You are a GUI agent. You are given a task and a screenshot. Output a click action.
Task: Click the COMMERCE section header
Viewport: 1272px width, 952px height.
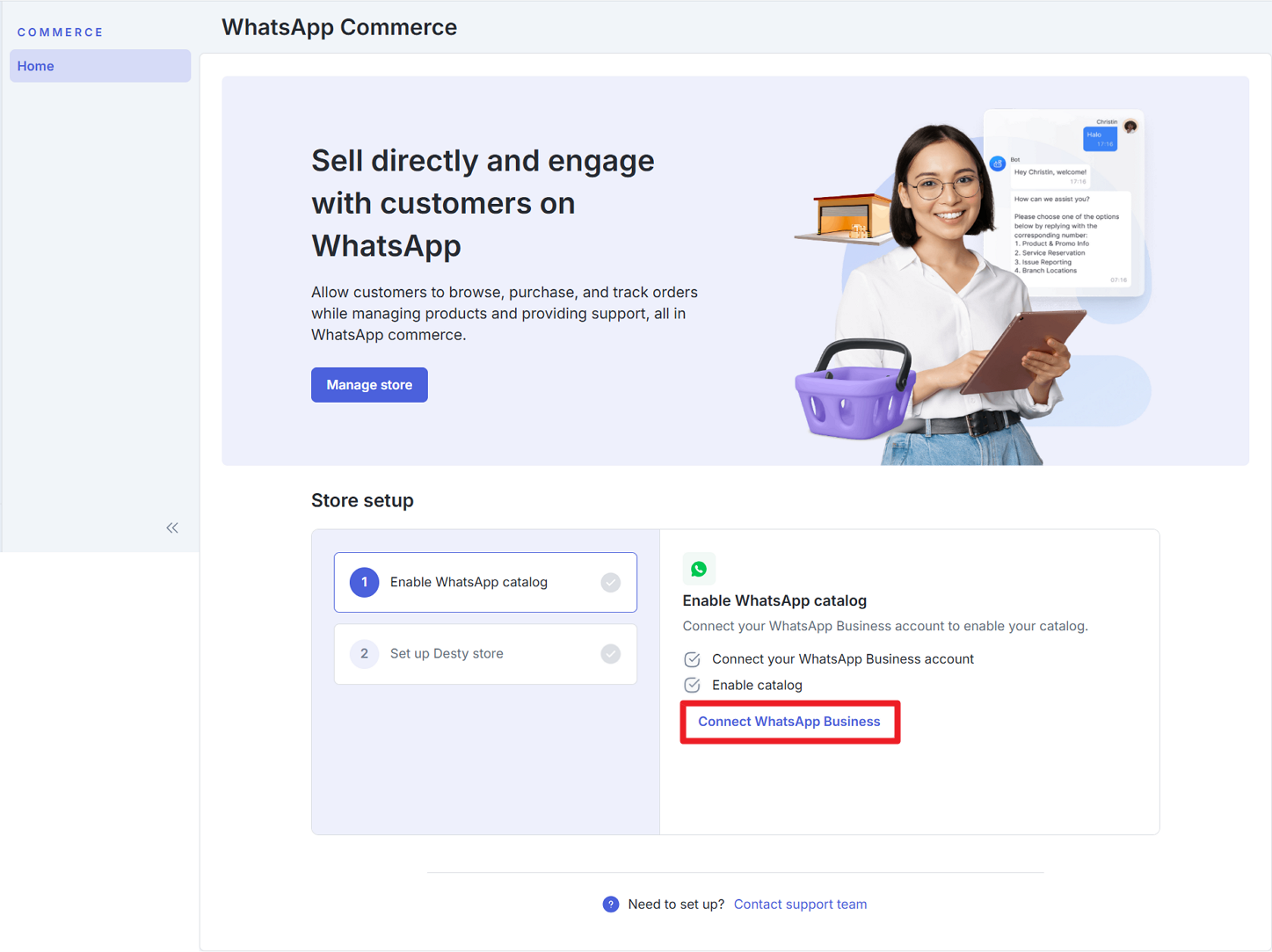(61, 33)
